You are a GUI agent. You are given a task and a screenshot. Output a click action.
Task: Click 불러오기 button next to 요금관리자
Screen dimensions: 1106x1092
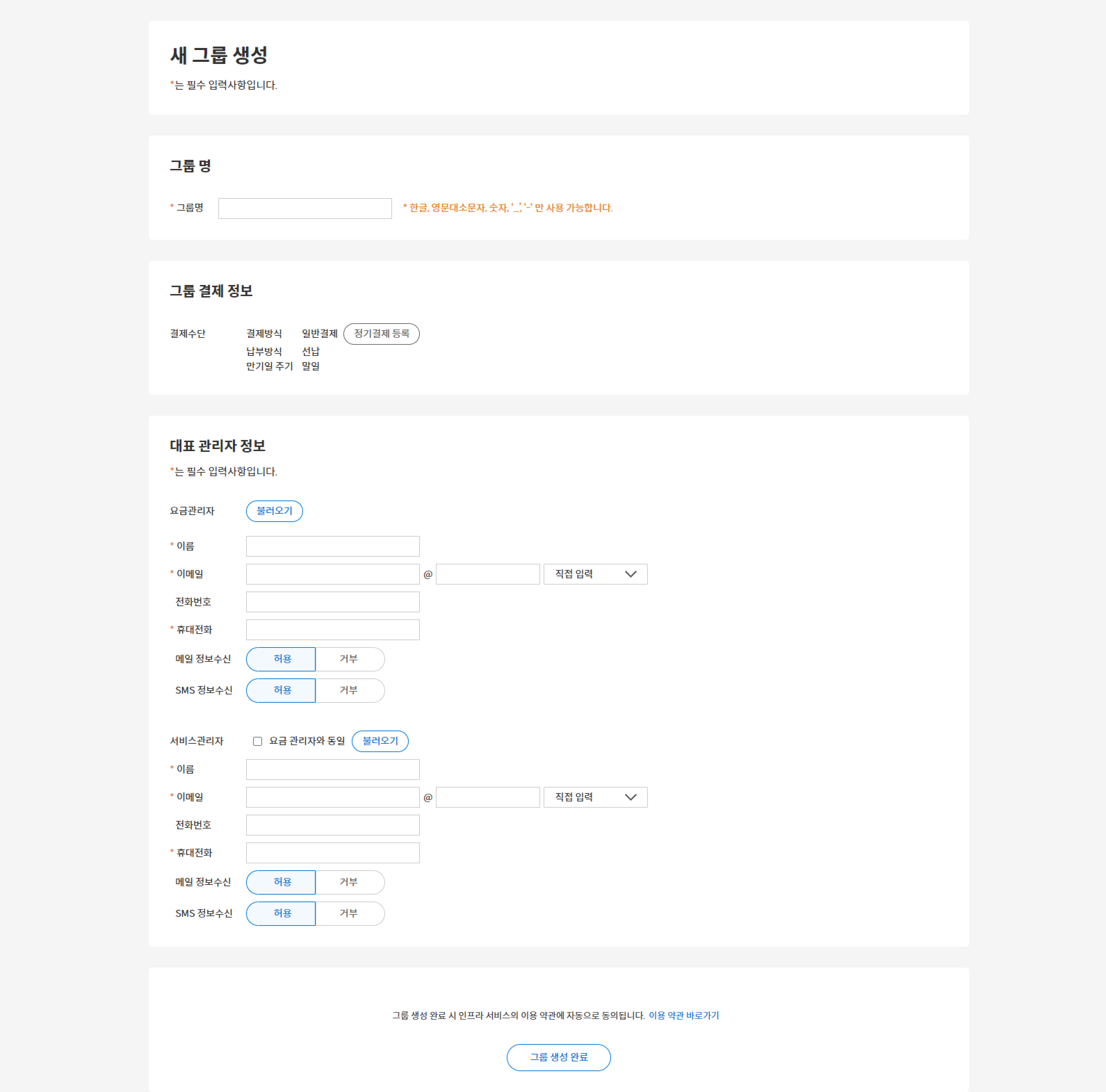click(x=274, y=511)
